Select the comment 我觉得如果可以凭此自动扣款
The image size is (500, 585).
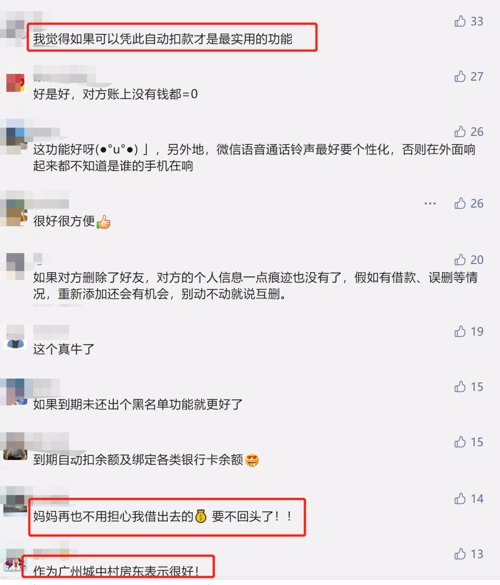click(x=163, y=39)
